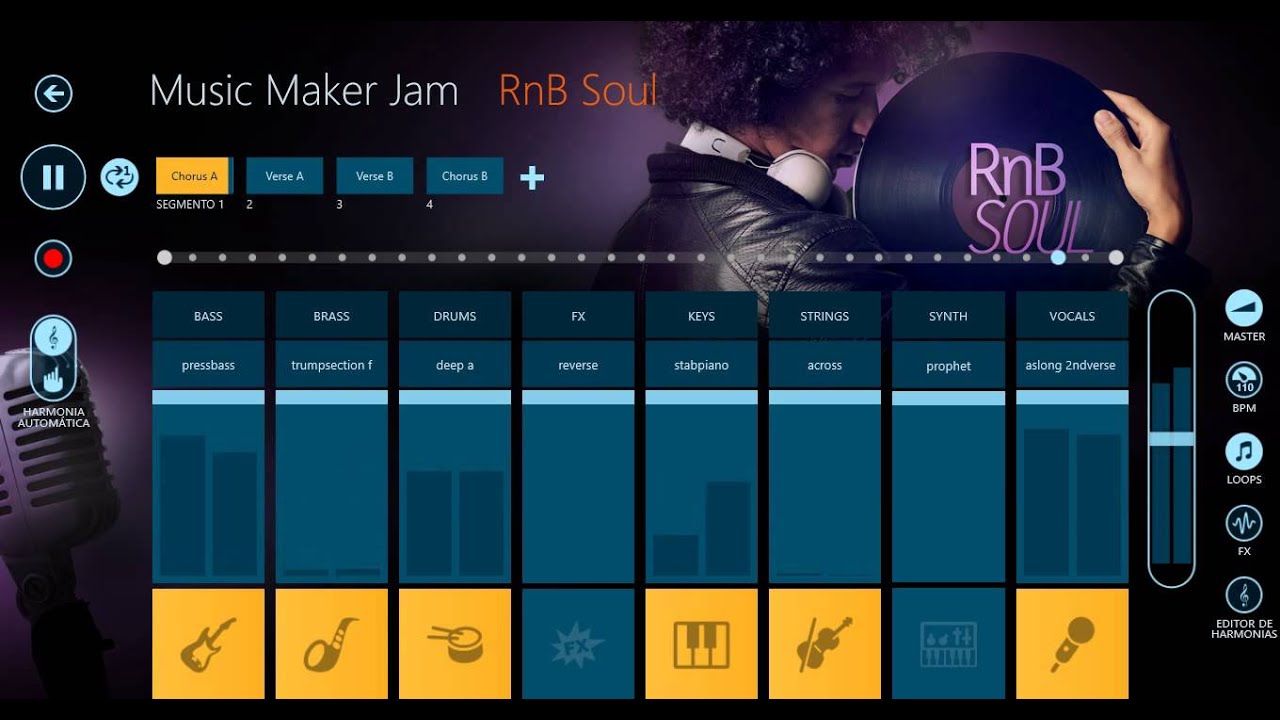This screenshot has height=720, width=1280.
Task: Adjust the Drums channel volume fader
Action: (x=455, y=397)
